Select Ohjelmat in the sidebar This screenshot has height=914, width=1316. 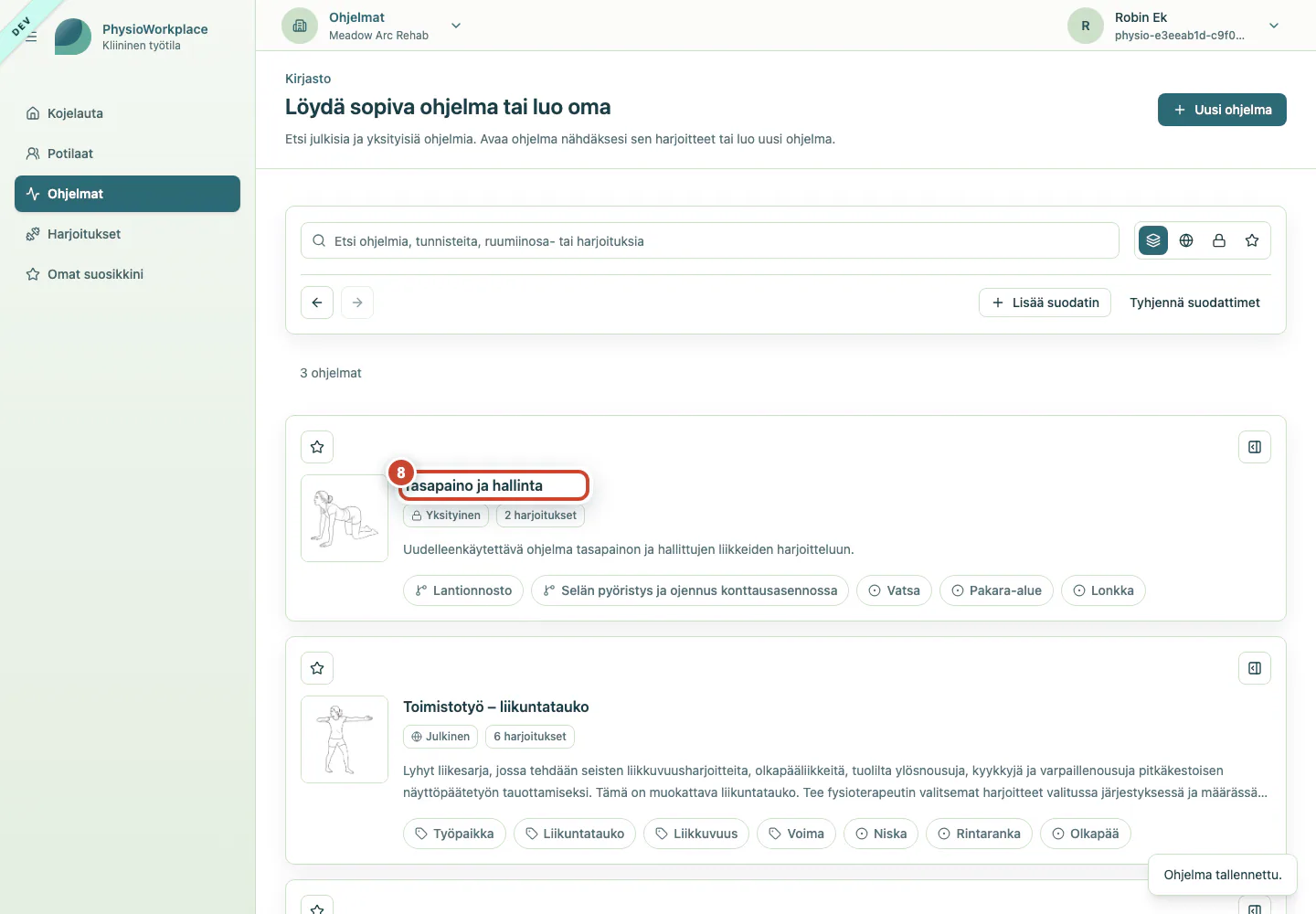click(x=127, y=194)
